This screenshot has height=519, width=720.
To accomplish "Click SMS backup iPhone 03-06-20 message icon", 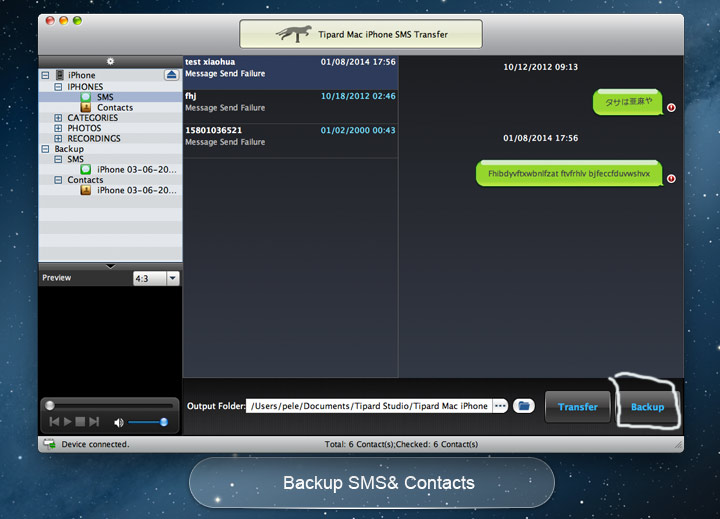I will point(85,169).
